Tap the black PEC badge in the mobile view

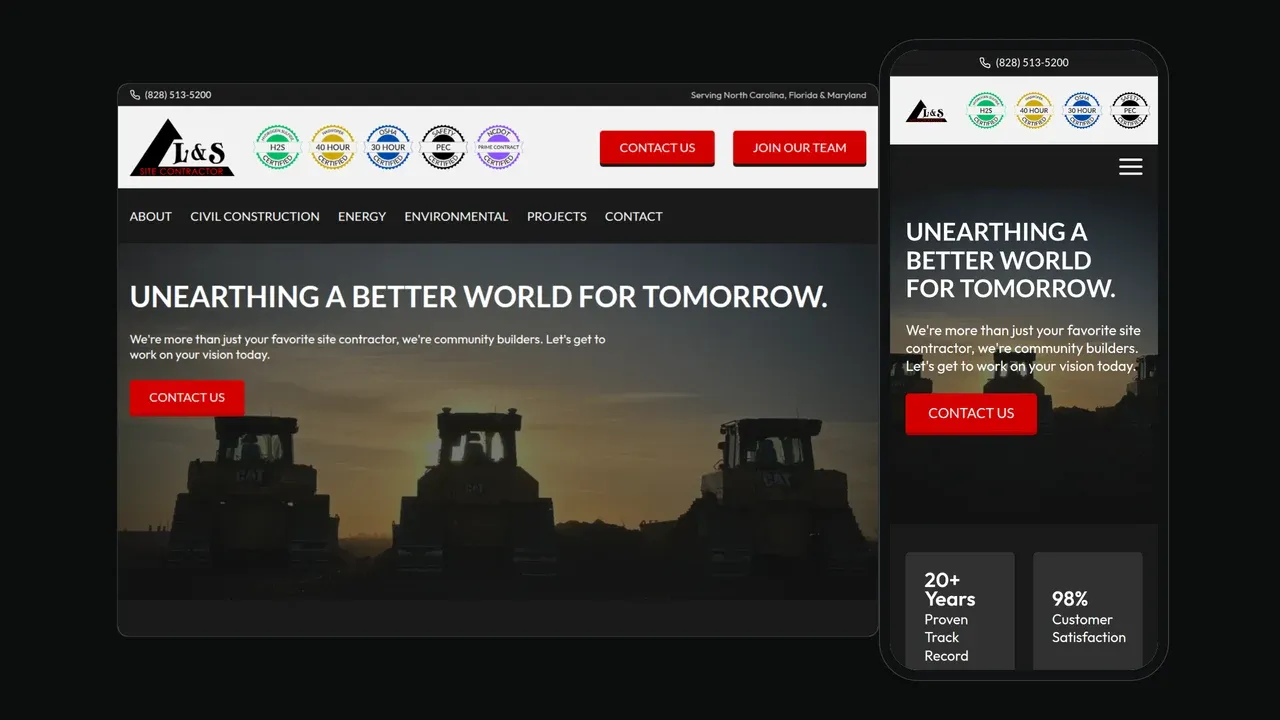(1130, 110)
